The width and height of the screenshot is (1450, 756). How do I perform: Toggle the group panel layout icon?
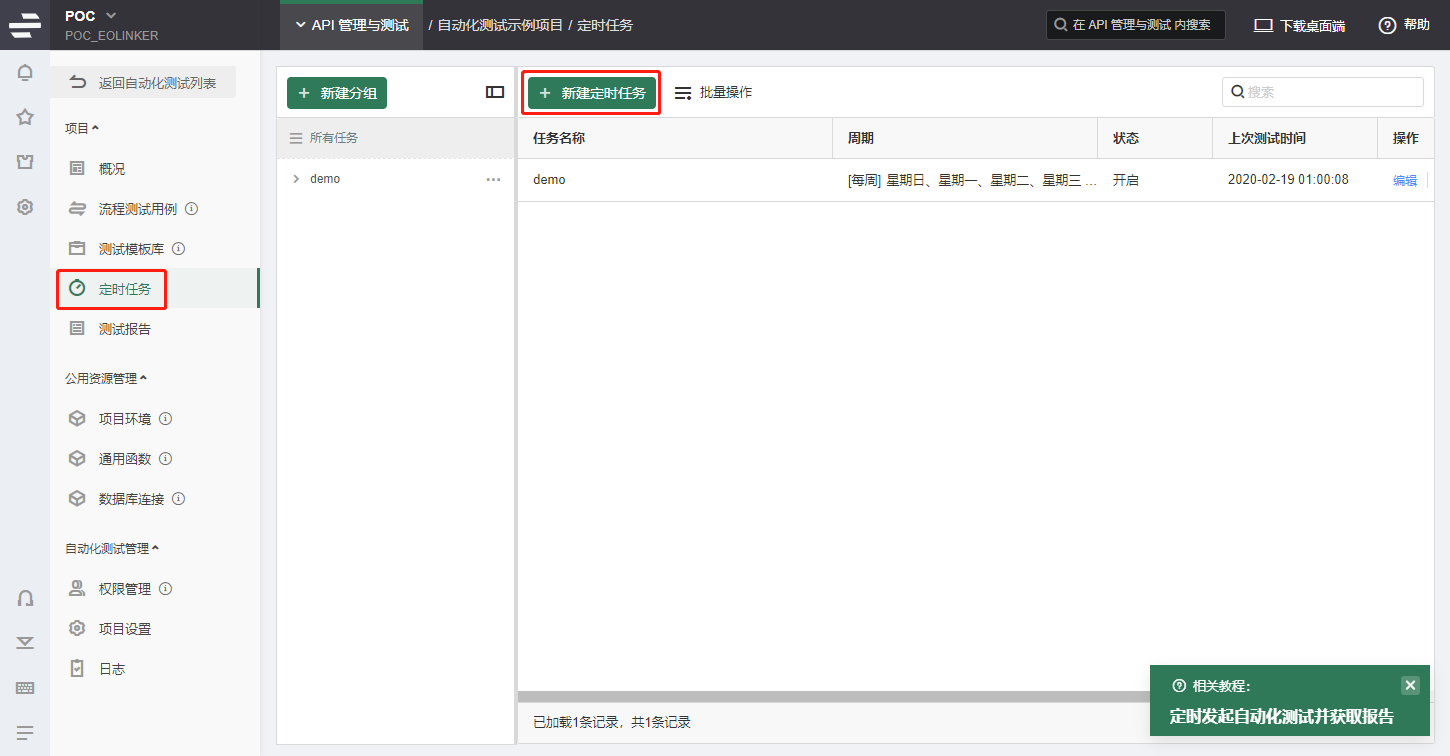pyautogui.click(x=495, y=92)
